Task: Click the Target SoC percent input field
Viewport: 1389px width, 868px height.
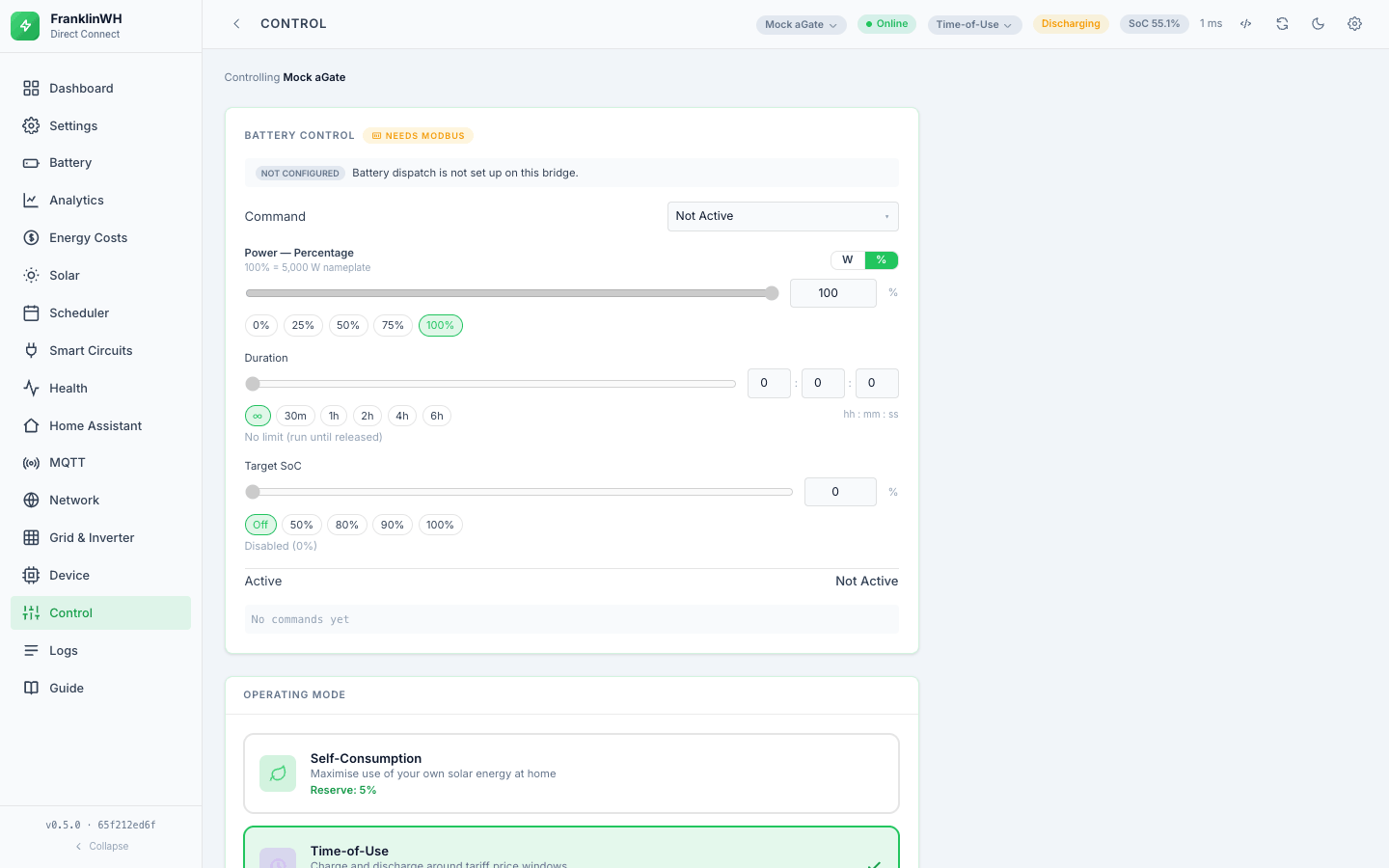Action: [x=840, y=492]
